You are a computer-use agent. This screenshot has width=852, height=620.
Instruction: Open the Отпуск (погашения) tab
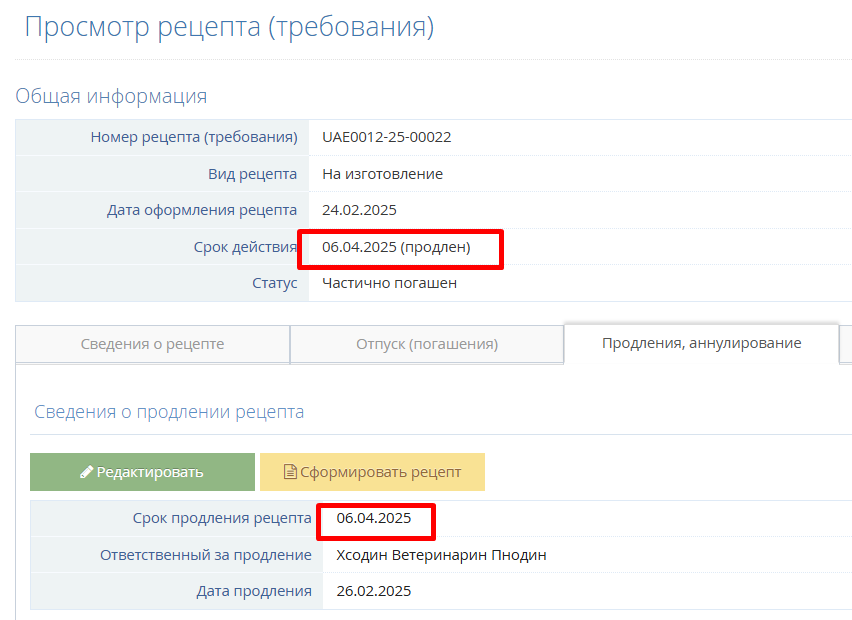click(x=427, y=344)
